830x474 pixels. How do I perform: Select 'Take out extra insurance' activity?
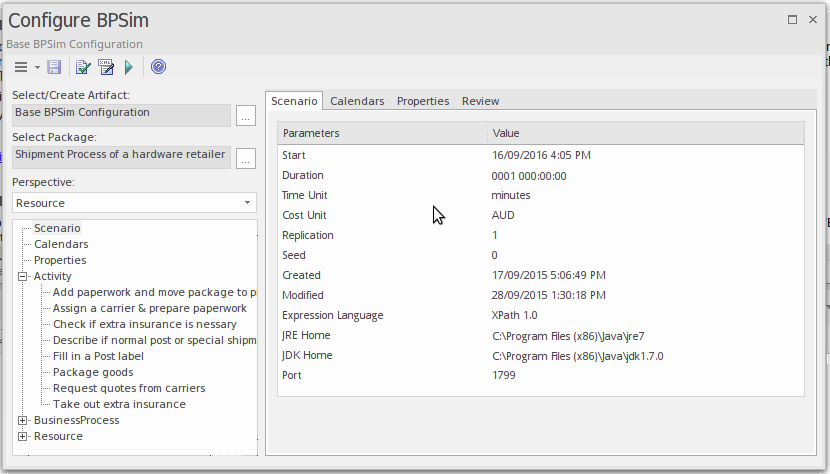click(x=119, y=404)
